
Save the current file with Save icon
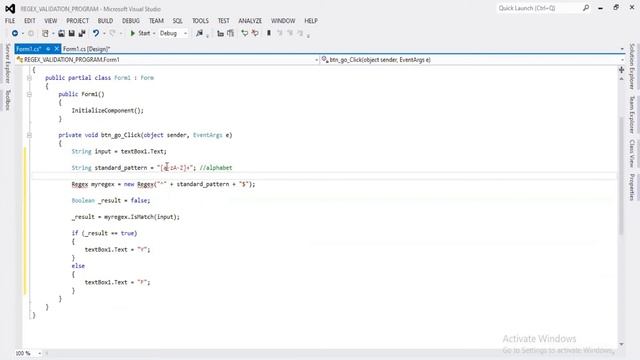(x=71, y=33)
